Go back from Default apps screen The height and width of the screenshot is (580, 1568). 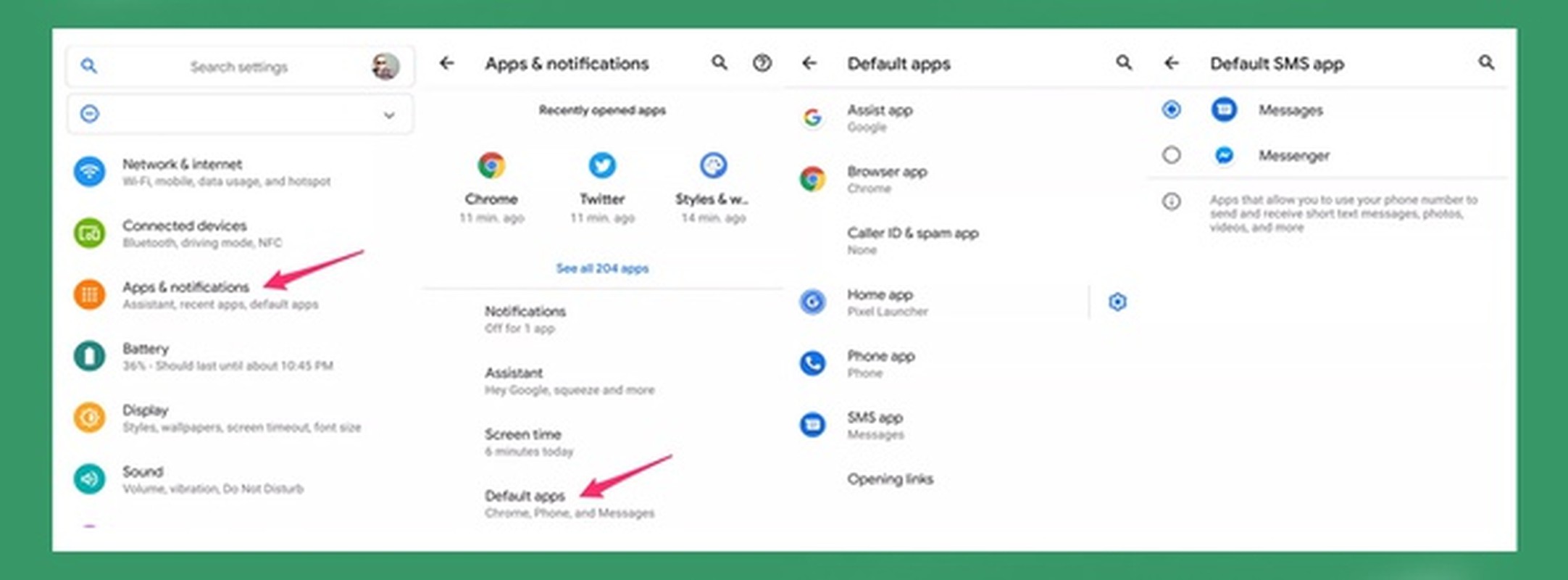pyautogui.click(x=809, y=63)
